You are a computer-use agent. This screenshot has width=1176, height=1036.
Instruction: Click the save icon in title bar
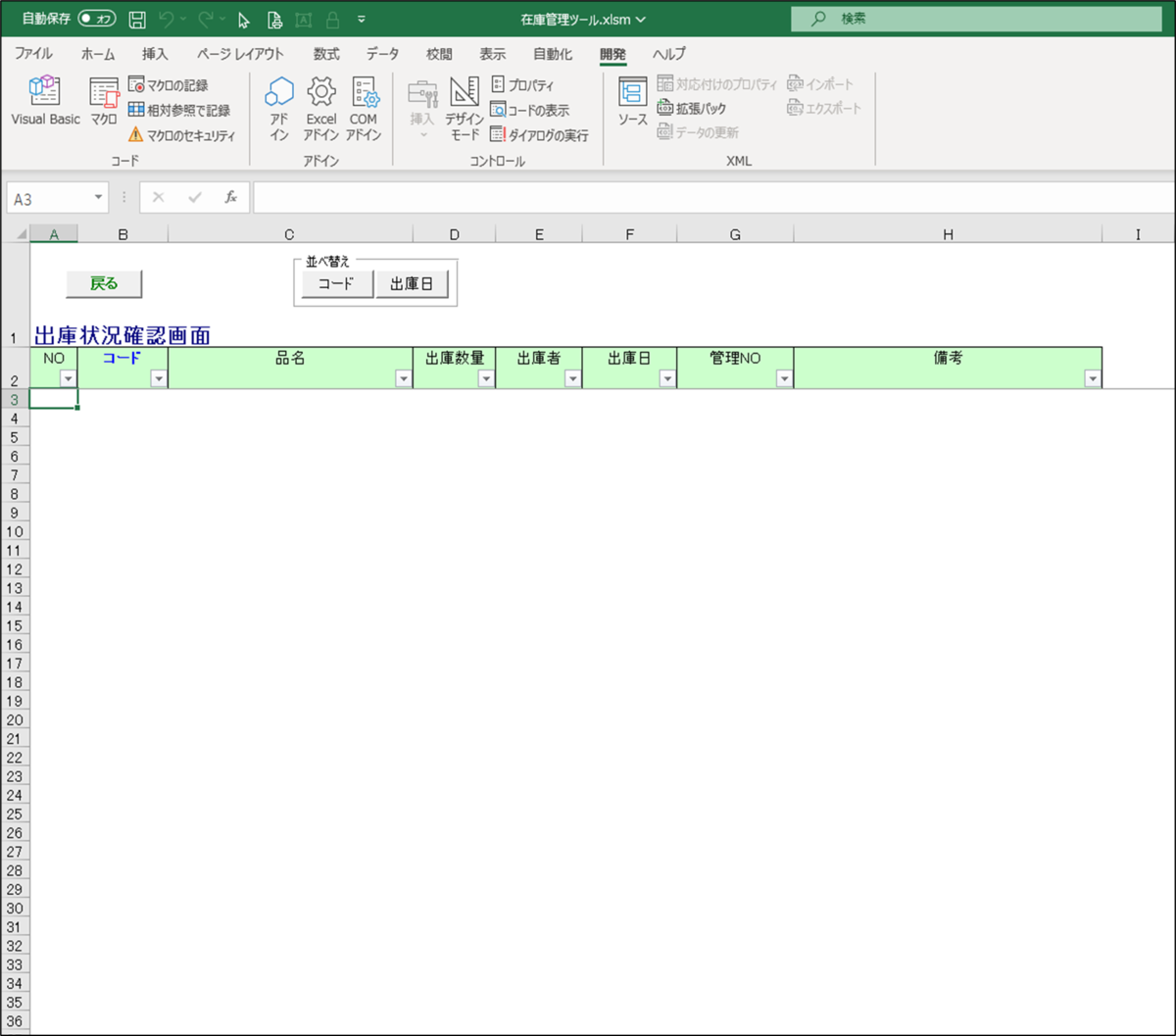tap(137, 20)
